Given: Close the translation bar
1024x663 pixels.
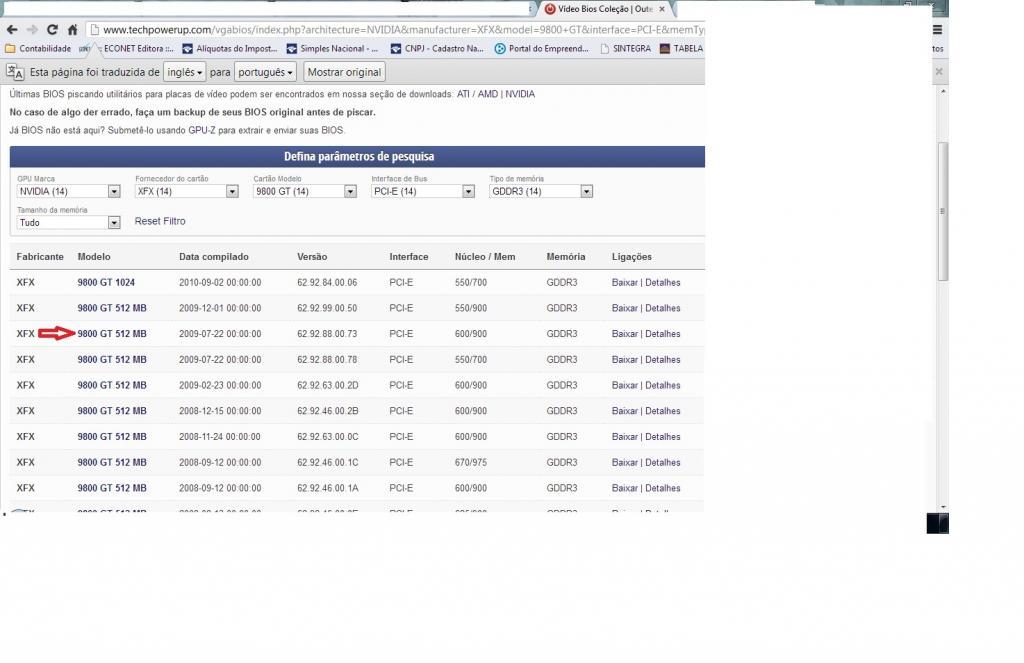Looking at the screenshot, I should tap(938, 71).
